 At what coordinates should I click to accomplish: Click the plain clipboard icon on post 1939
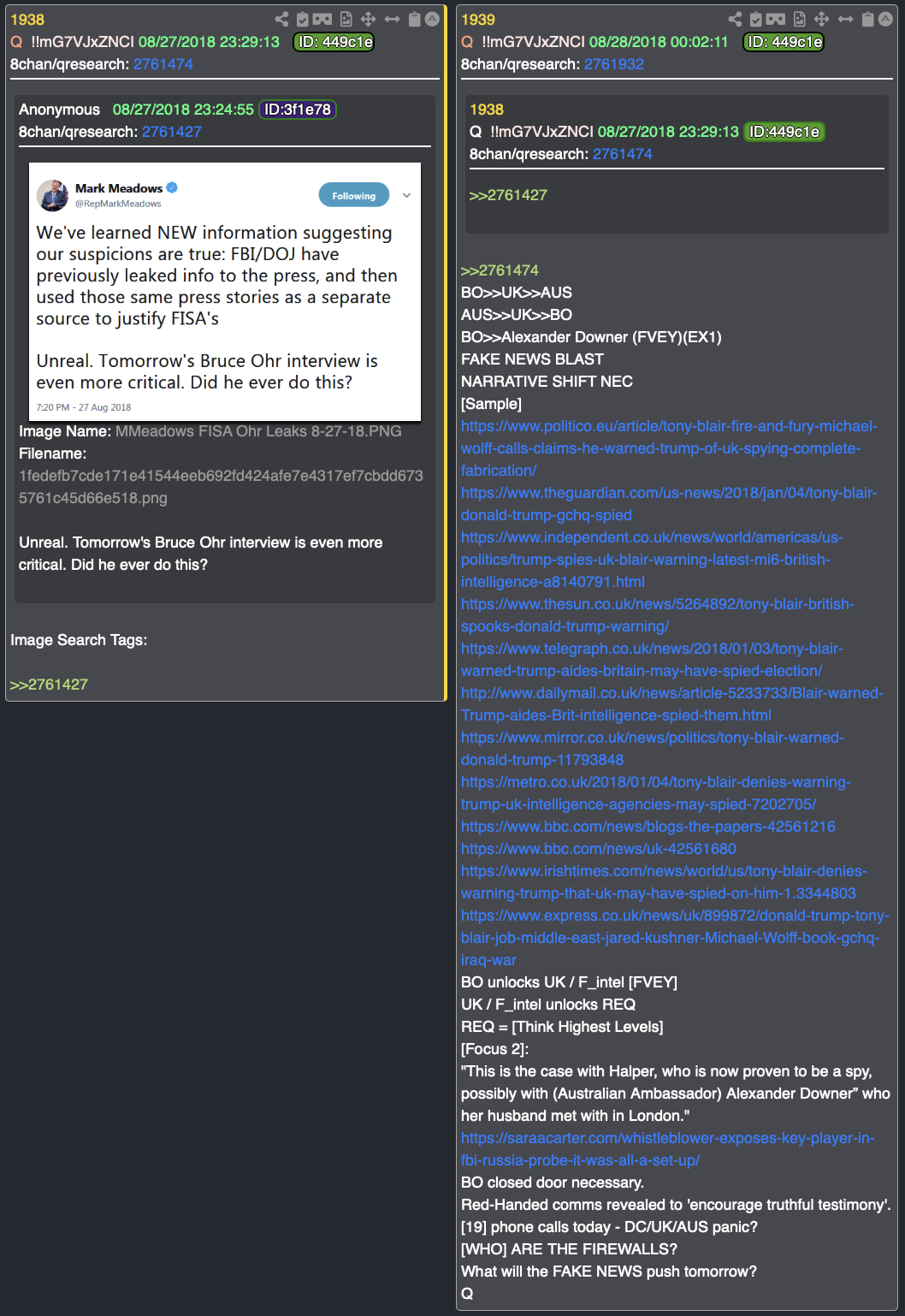coord(867,19)
